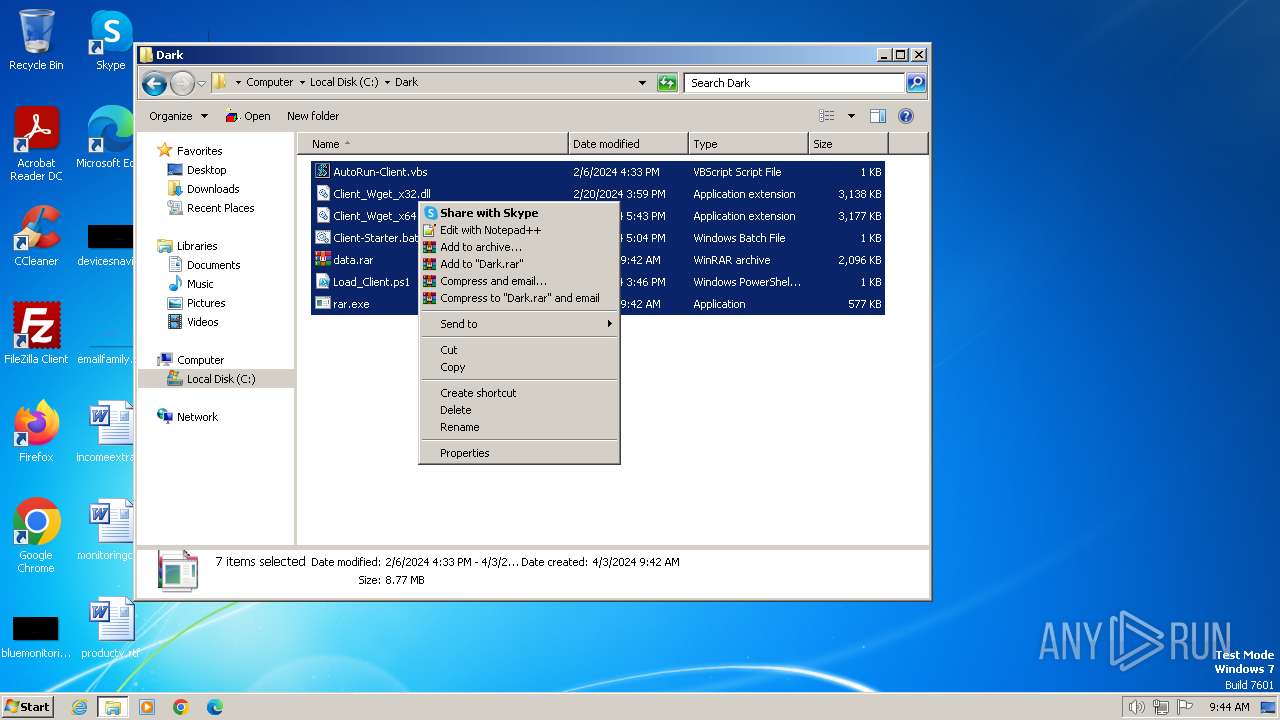Viewport: 1280px width, 720px height.
Task: Expand the view options dropdown arrow
Action: [x=851, y=116]
